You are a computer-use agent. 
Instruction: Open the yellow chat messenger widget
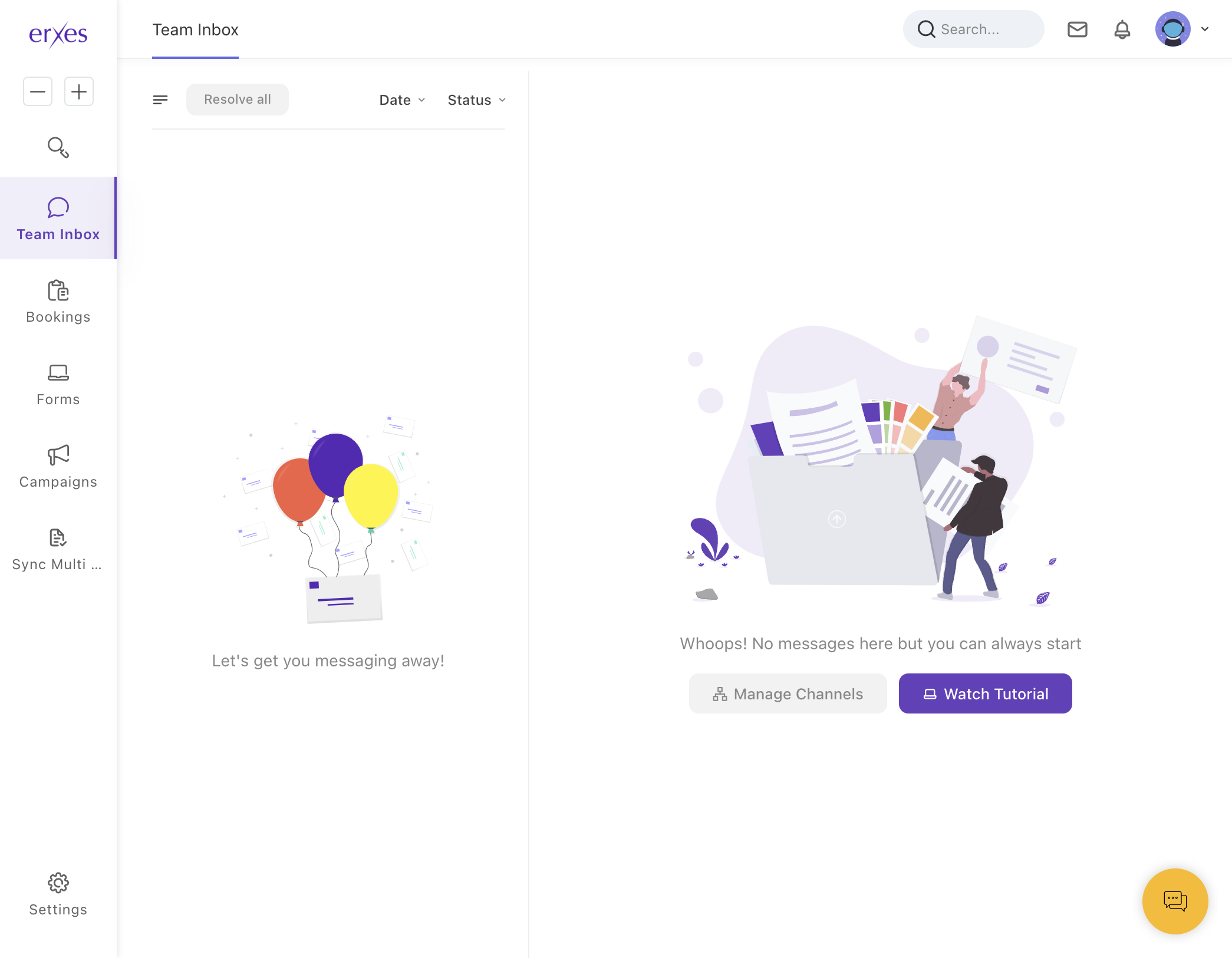point(1175,901)
